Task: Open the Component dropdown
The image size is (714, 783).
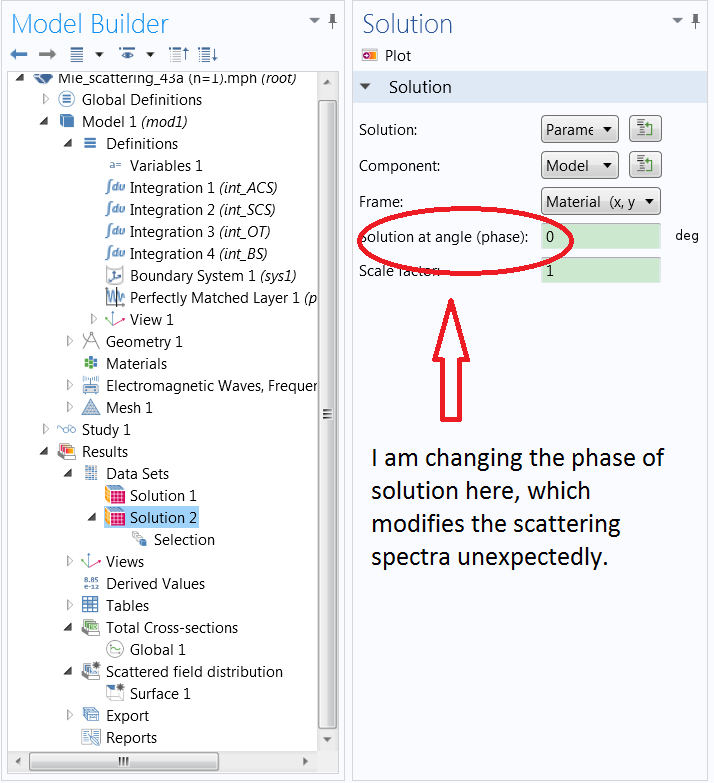Action: pyautogui.click(x=580, y=165)
